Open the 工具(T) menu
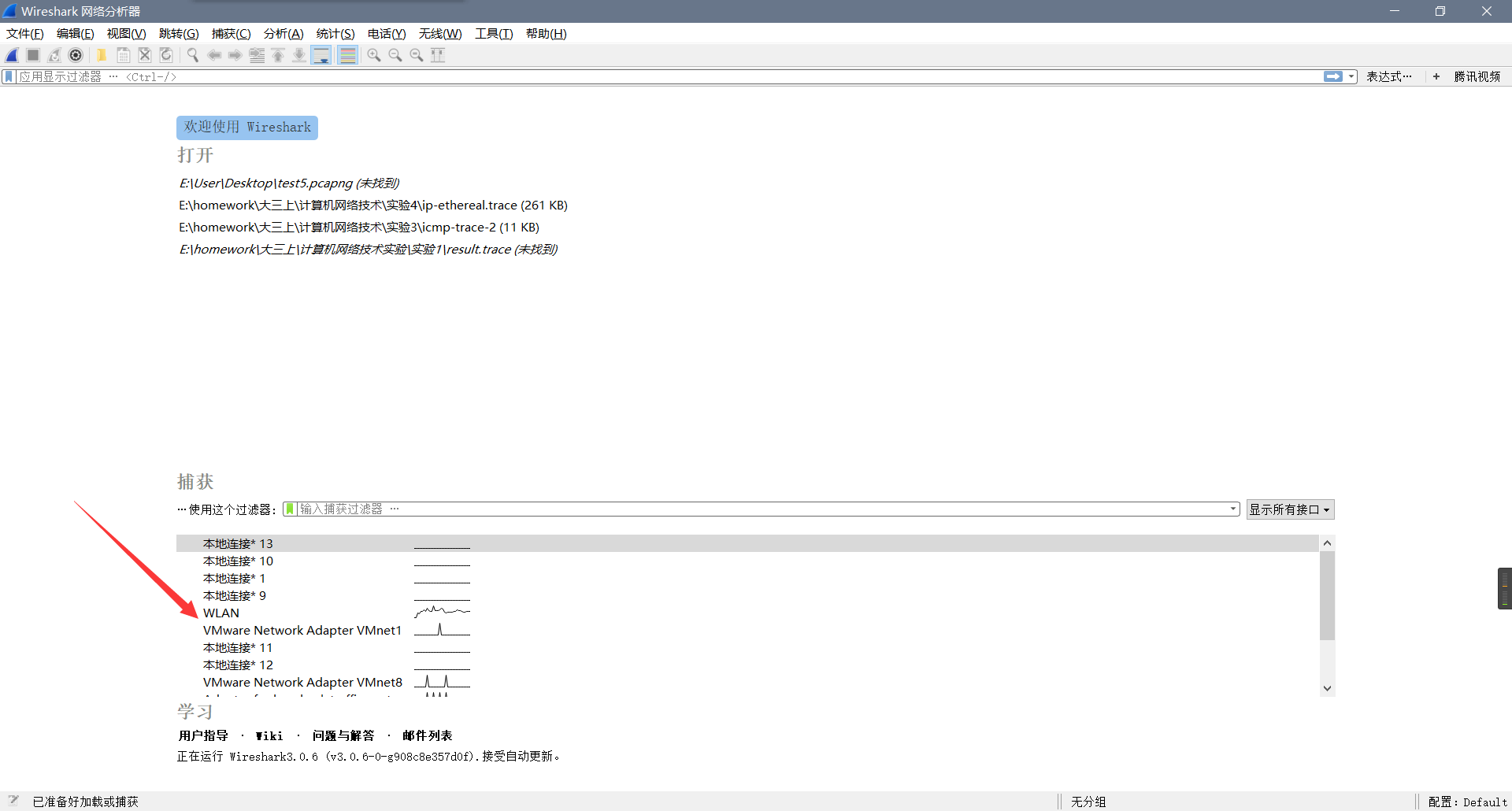 [x=494, y=34]
